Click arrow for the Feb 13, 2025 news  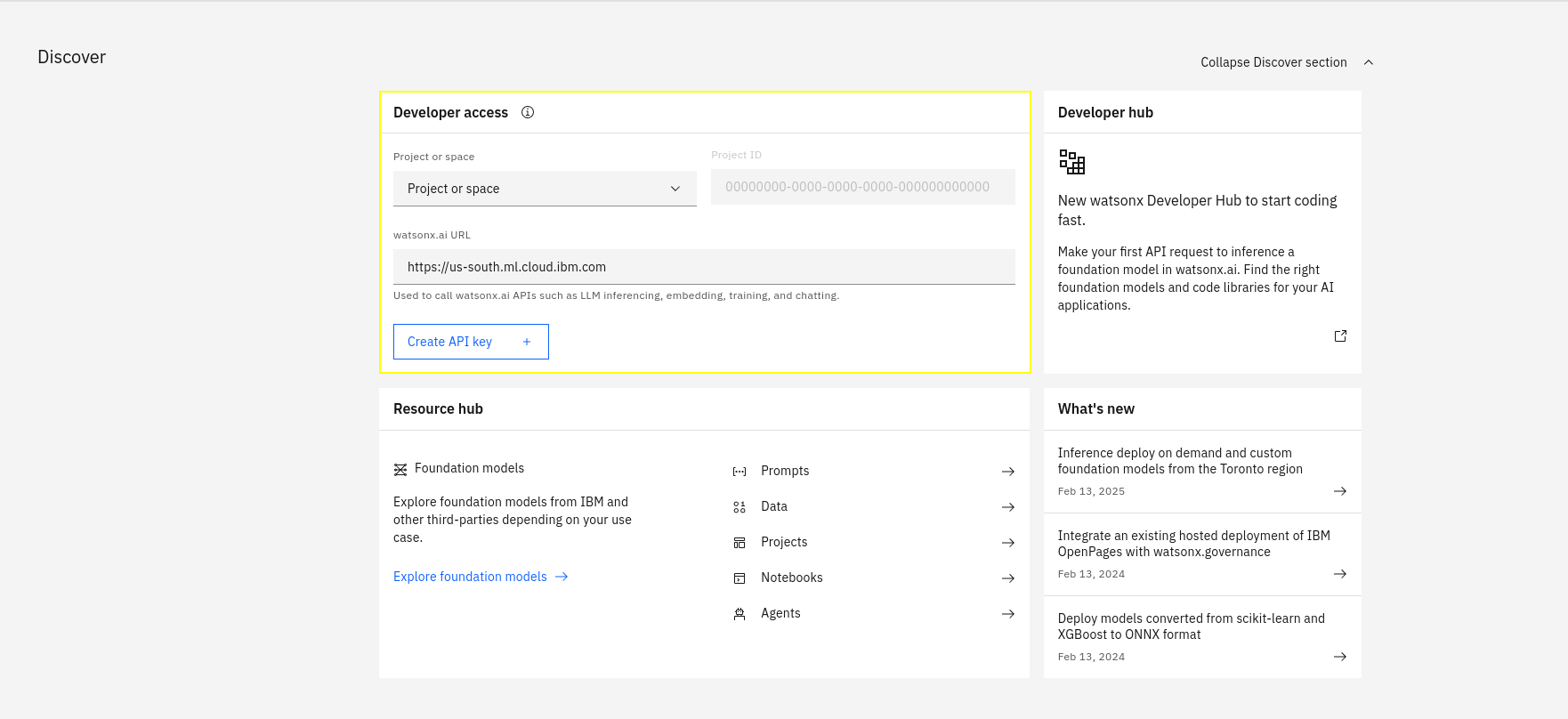(x=1340, y=491)
